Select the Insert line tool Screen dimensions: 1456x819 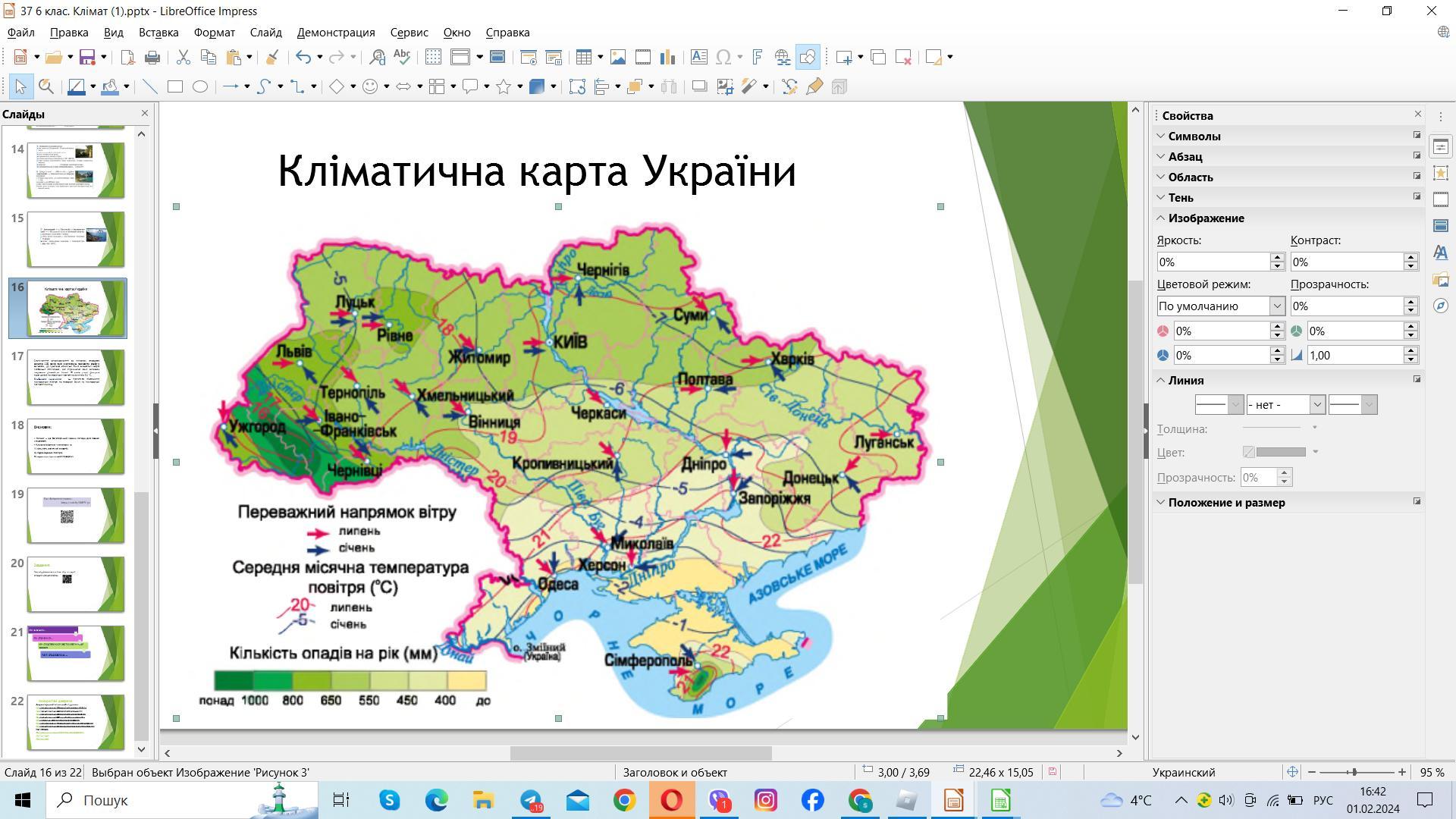pos(150,86)
